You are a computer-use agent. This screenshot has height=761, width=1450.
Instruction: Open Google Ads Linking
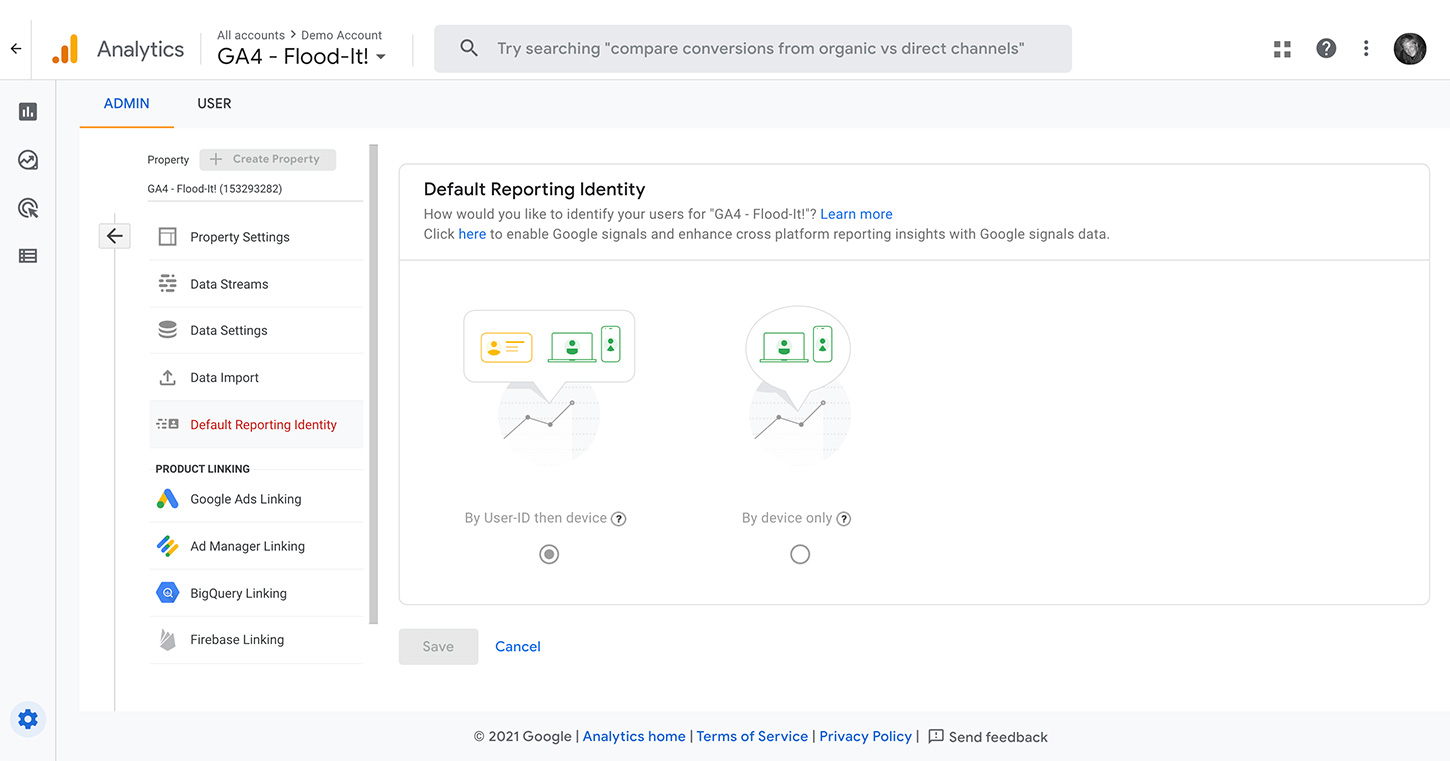pos(256,499)
